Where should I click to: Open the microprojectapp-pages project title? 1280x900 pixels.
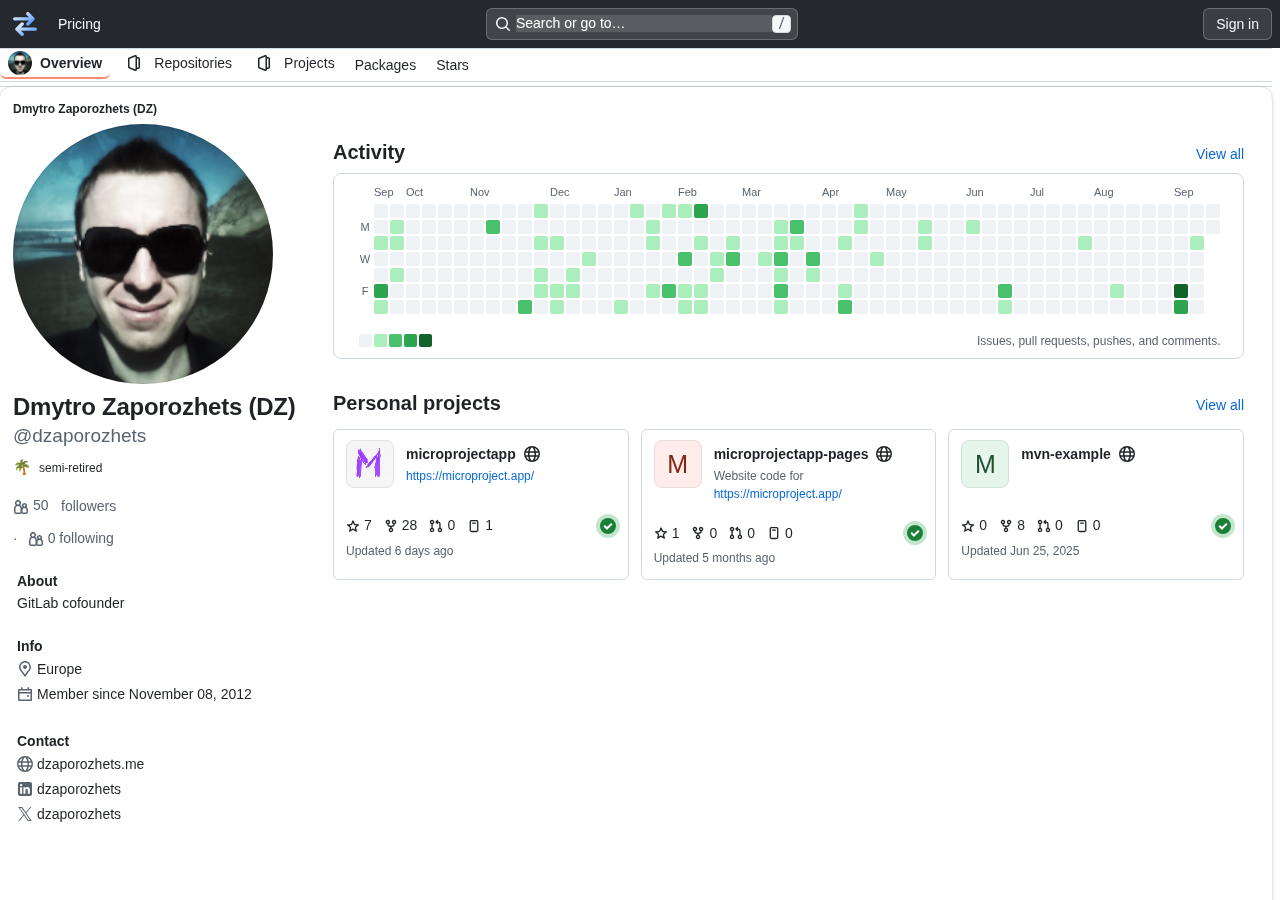(791, 454)
